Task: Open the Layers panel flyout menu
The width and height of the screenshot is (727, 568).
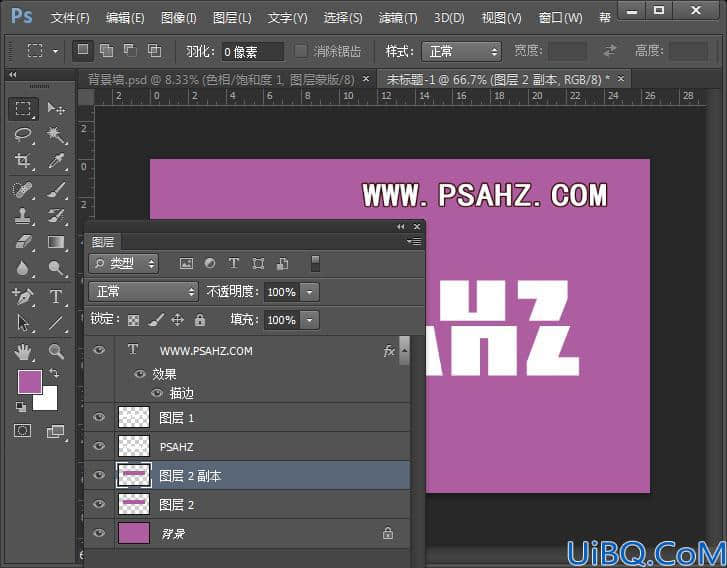Action: tap(414, 241)
